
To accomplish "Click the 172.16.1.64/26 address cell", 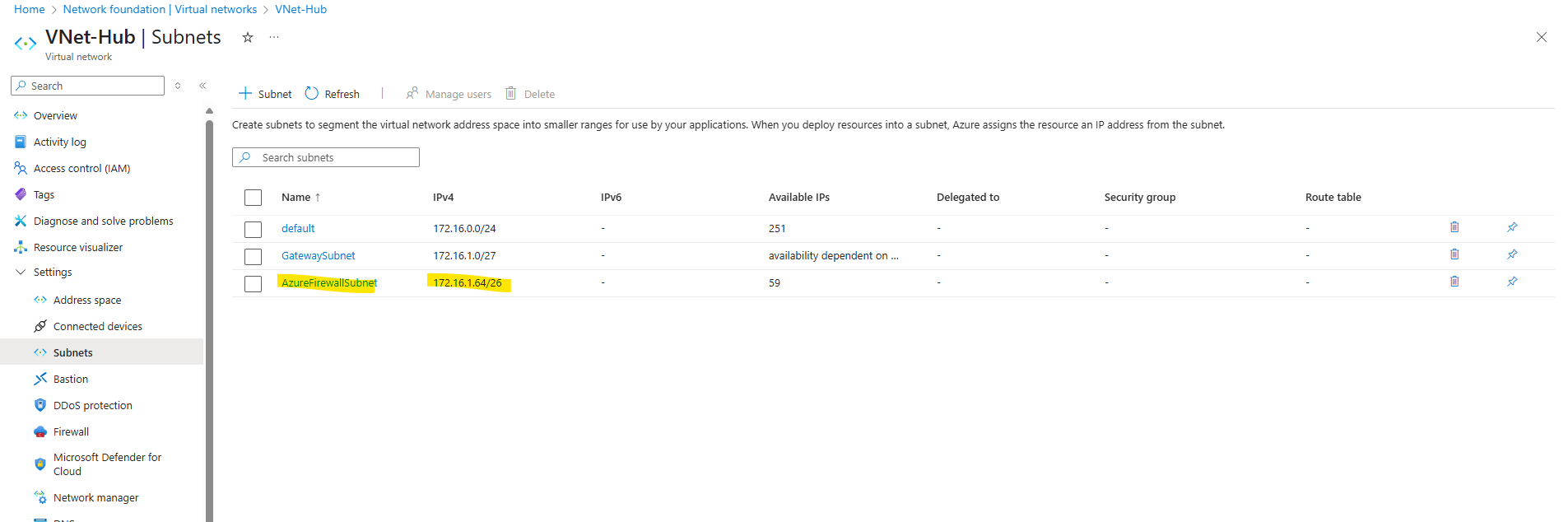I will (x=468, y=283).
